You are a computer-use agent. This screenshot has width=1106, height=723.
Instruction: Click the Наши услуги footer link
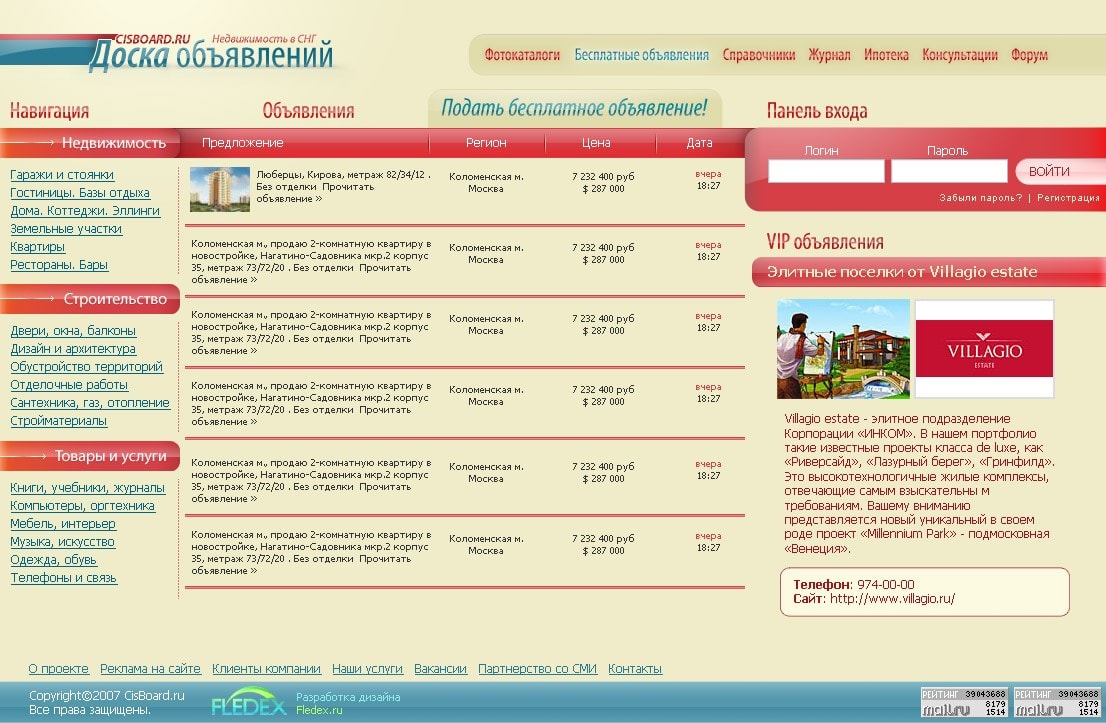(x=367, y=669)
